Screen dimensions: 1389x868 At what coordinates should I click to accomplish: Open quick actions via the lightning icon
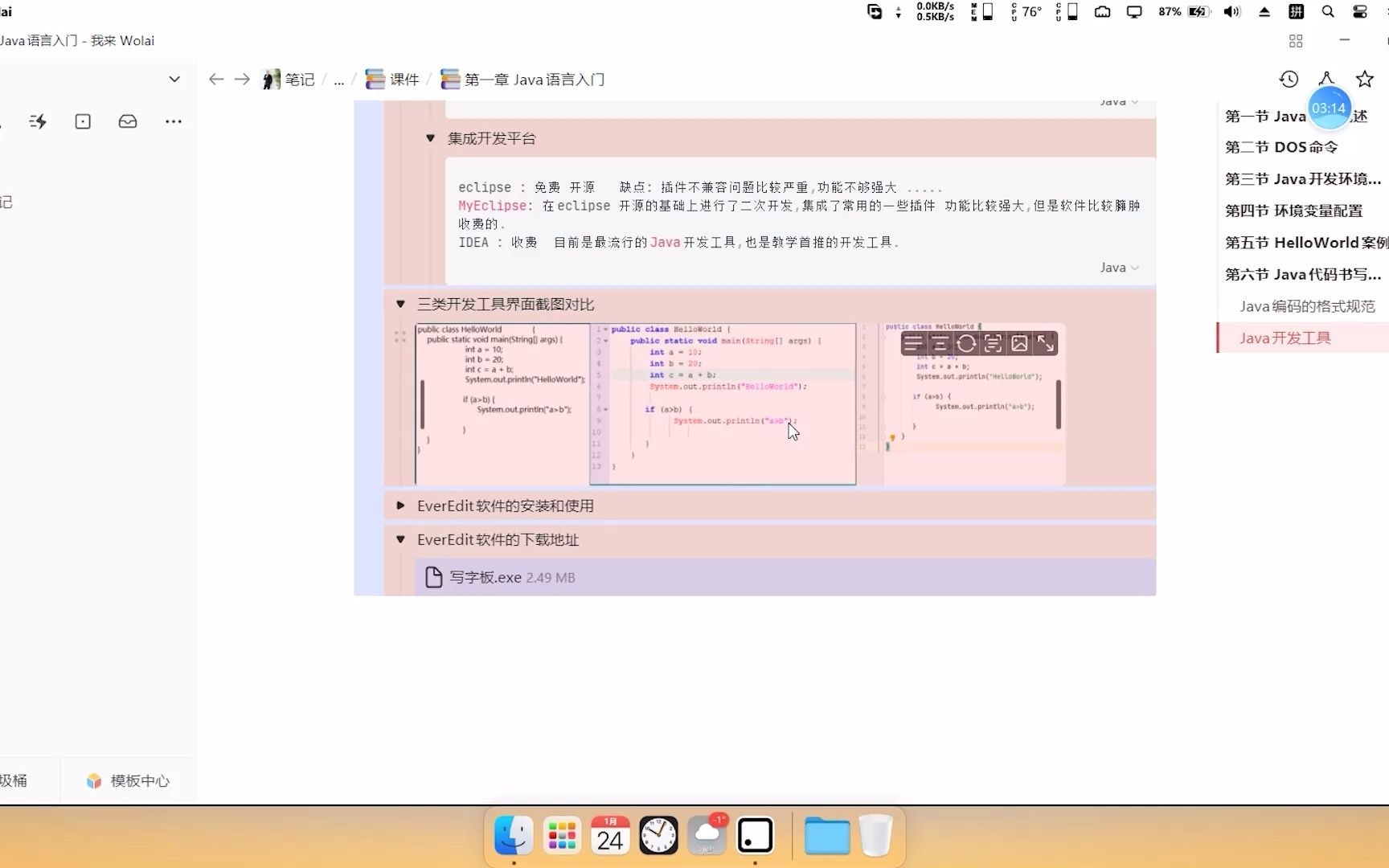pyautogui.click(x=37, y=121)
